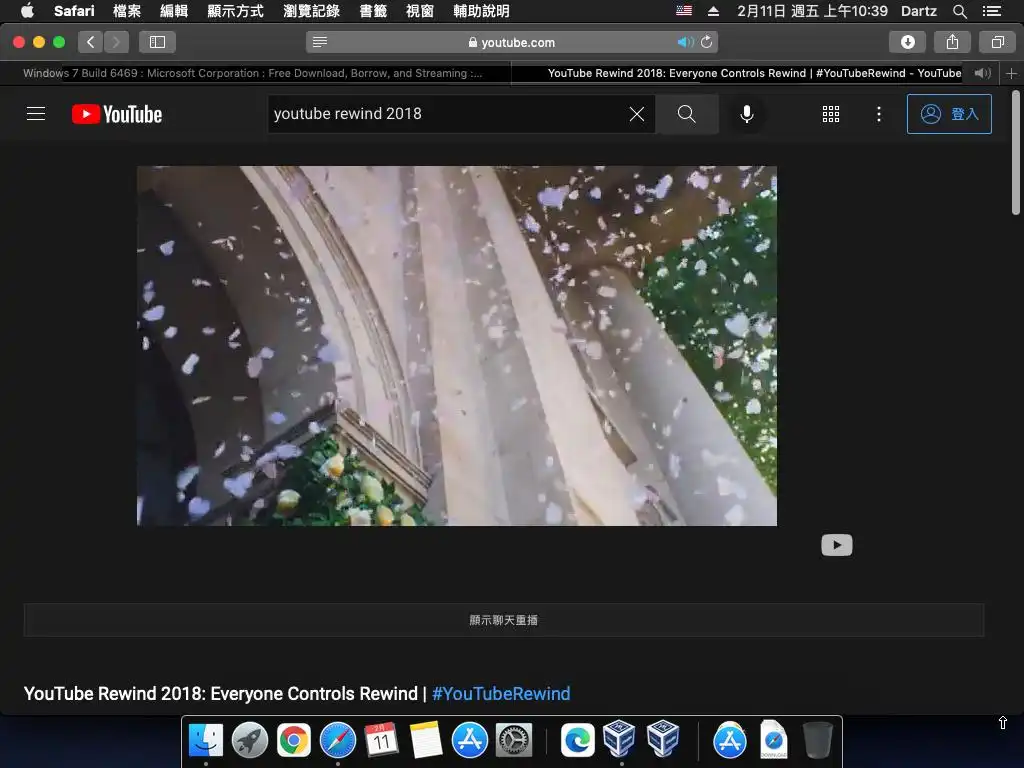Image resolution: width=1024 pixels, height=768 pixels.
Task: Open the #YouTubeRewind hashtag link
Action: (x=501, y=694)
